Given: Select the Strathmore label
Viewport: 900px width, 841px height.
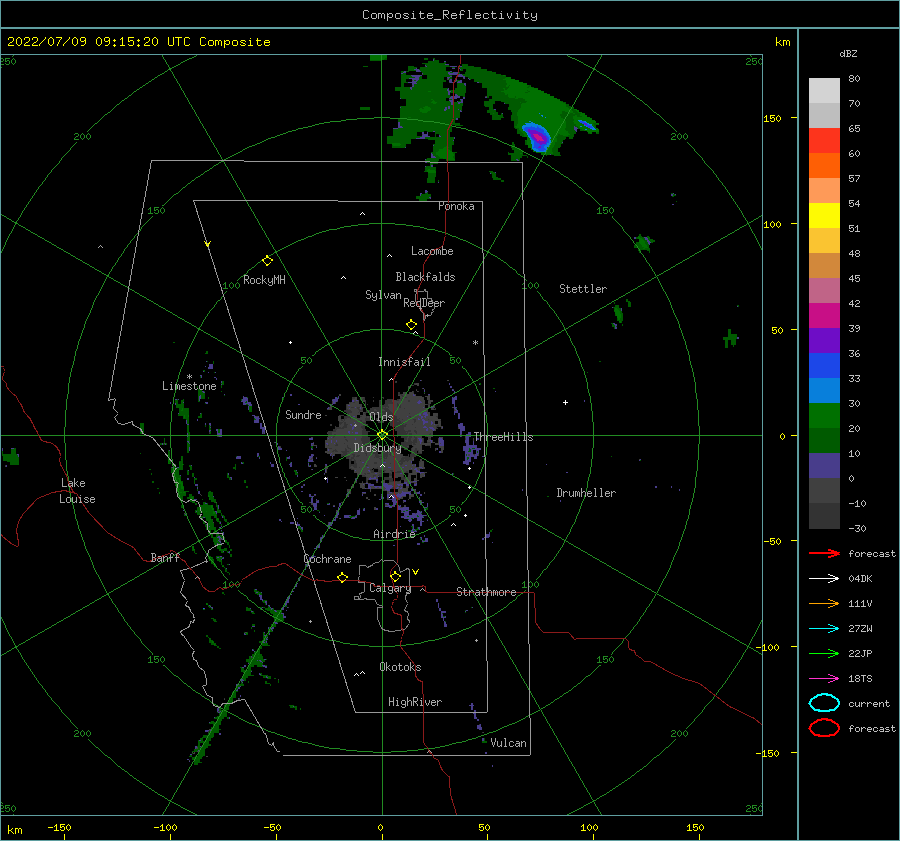Looking at the screenshot, I should pos(486,592).
